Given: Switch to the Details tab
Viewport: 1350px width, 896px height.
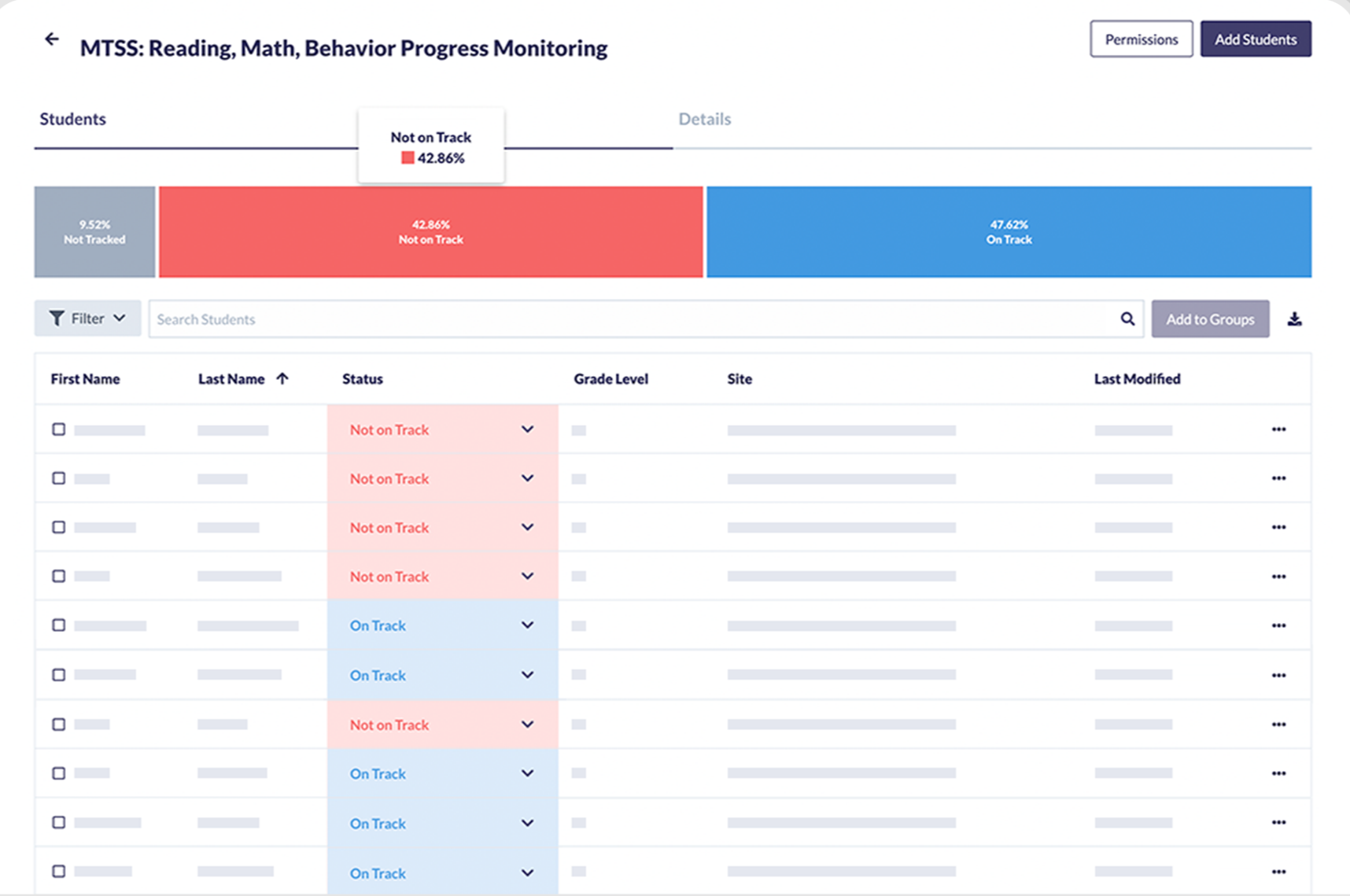Looking at the screenshot, I should [704, 119].
